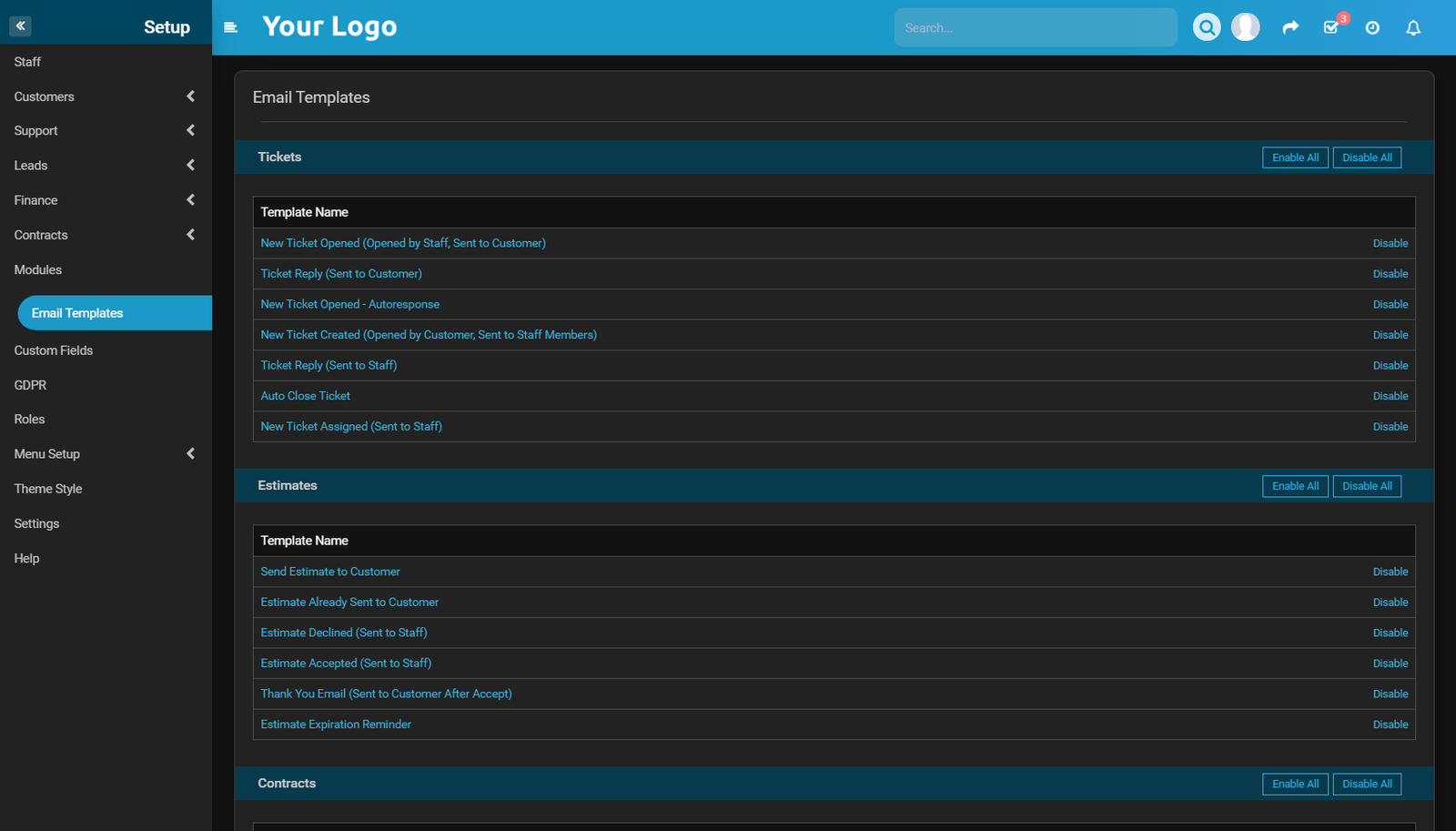The height and width of the screenshot is (831, 1456).
Task: Open the timer clock icon
Action: (x=1372, y=27)
